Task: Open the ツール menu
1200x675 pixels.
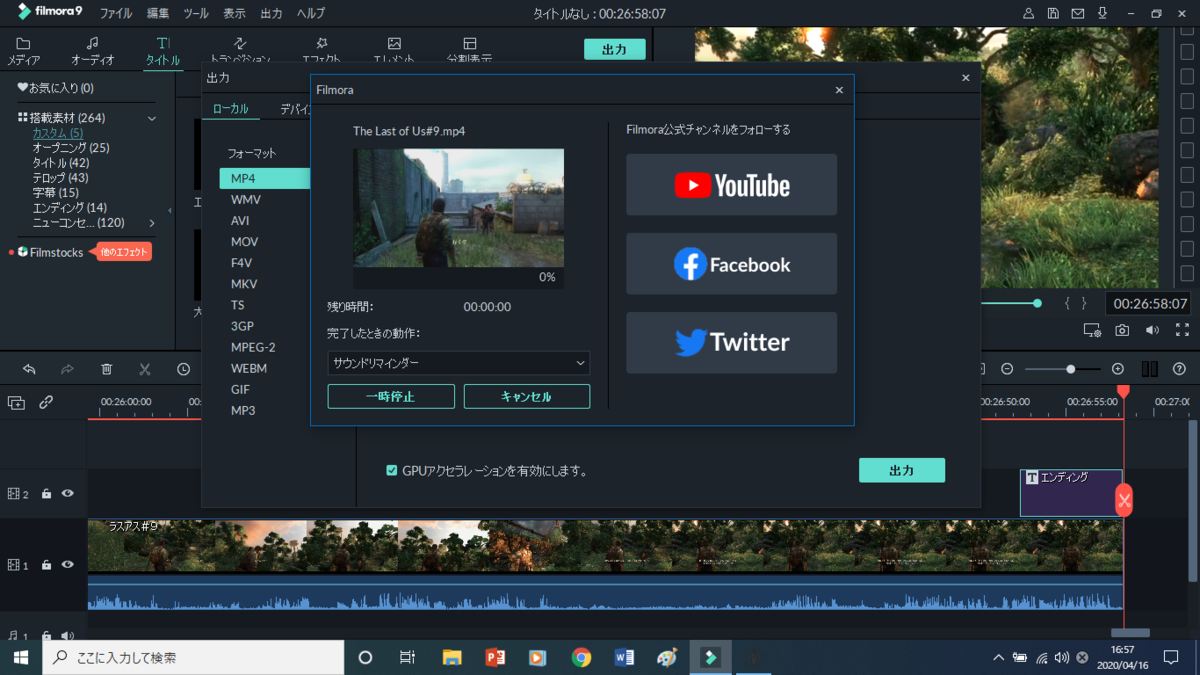Action: click(196, 14)
